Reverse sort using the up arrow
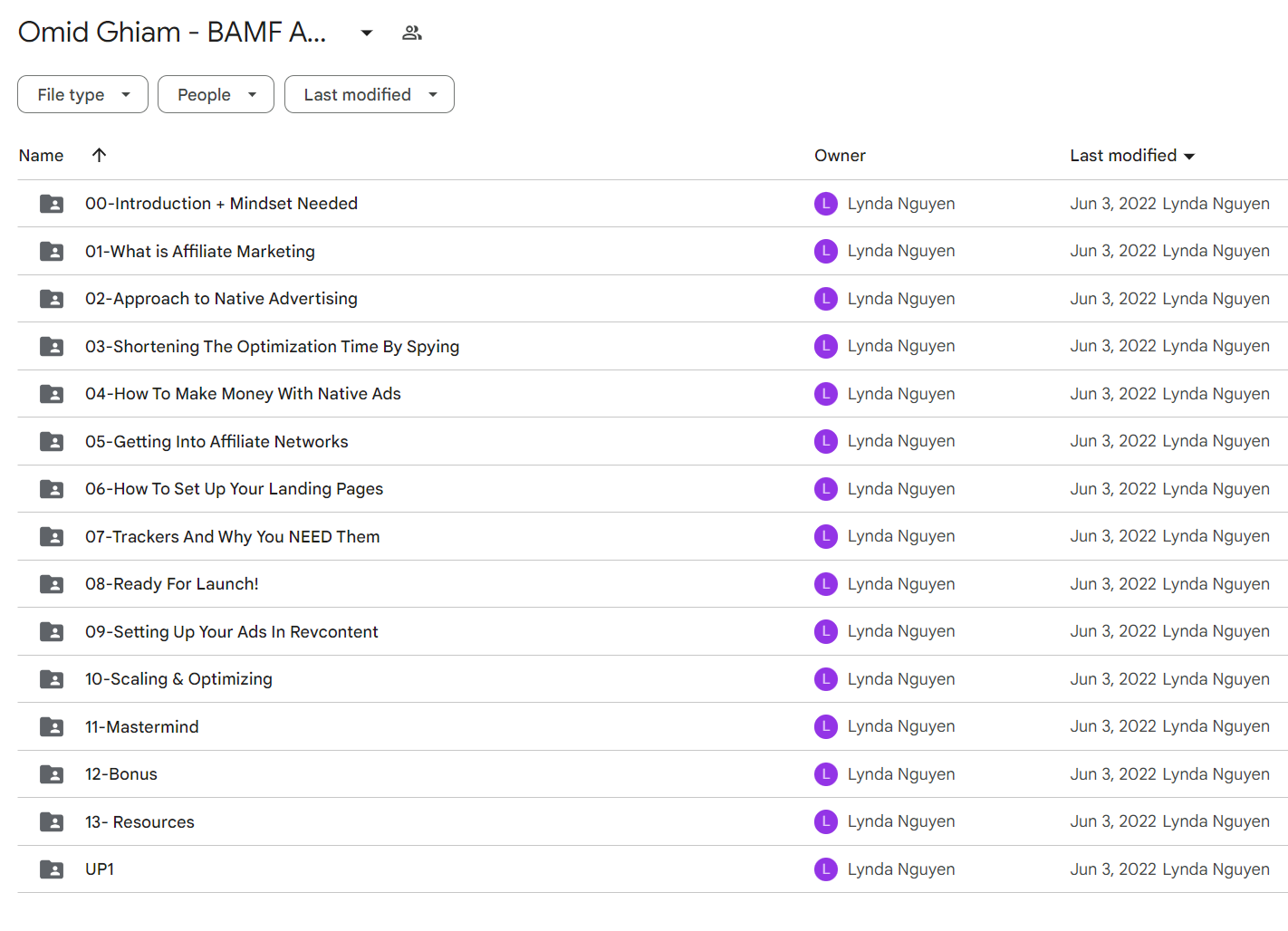Viewport: 1288px width, 931px height. click(100, 155)
